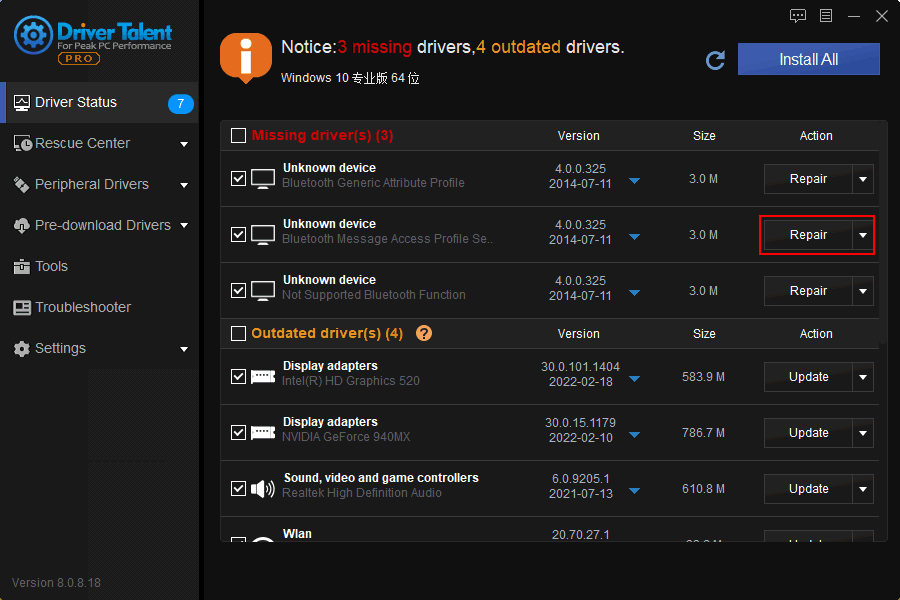Repair the Bluetooth Message Access Profile driver
900x600 pixels.
pos(808,235)
